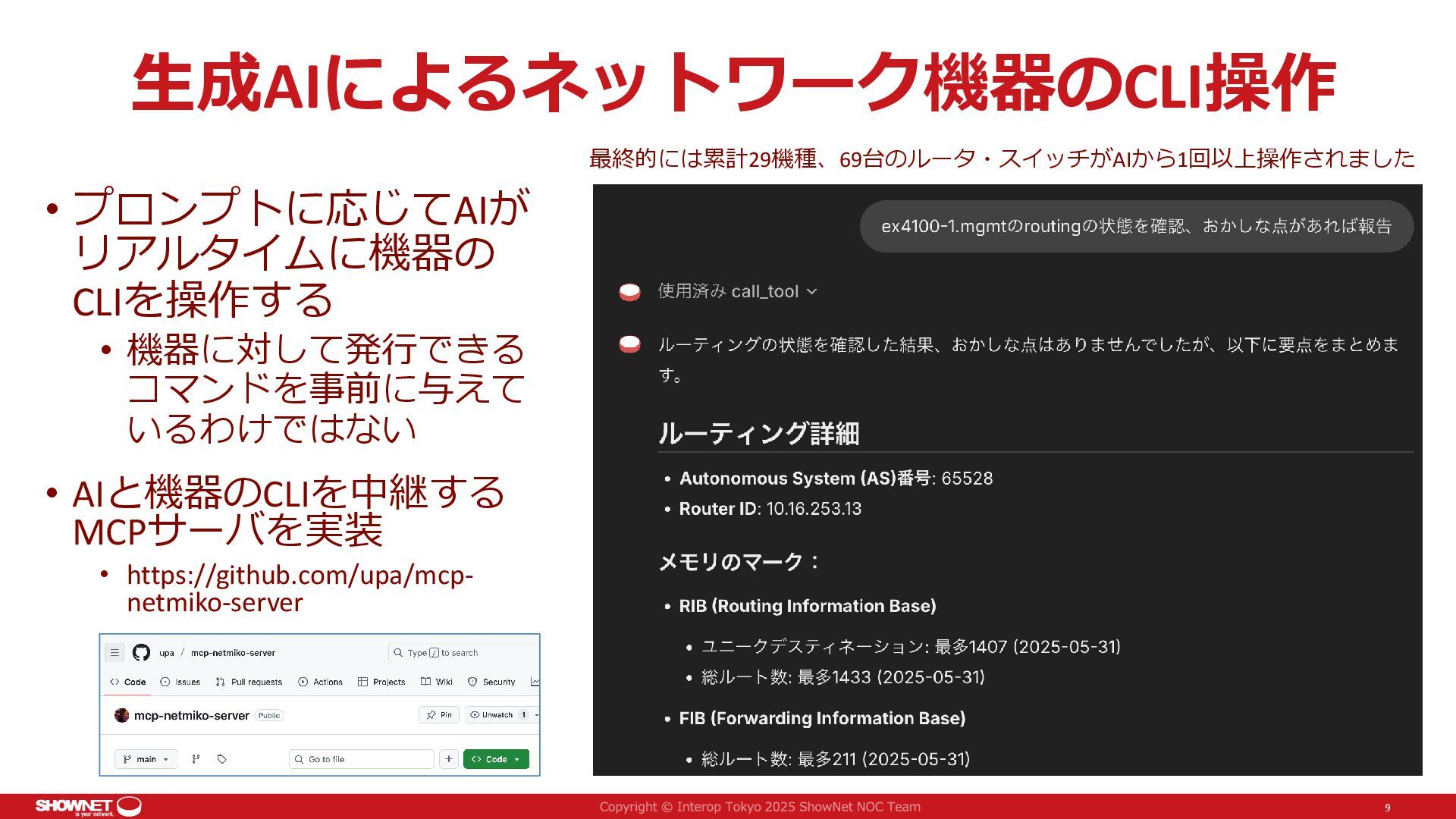Click the GitHub Octocat logo
This screenshot has height=819, width=1456.
141,652
